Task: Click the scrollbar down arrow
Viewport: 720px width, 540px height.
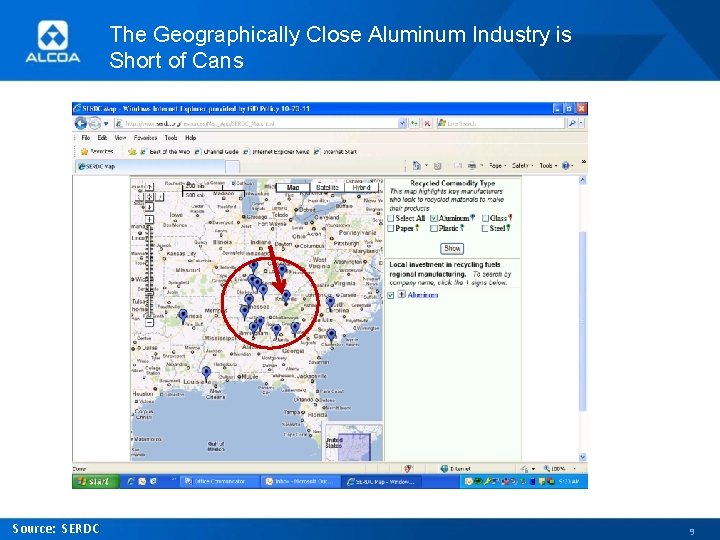Action: (582, 457)
